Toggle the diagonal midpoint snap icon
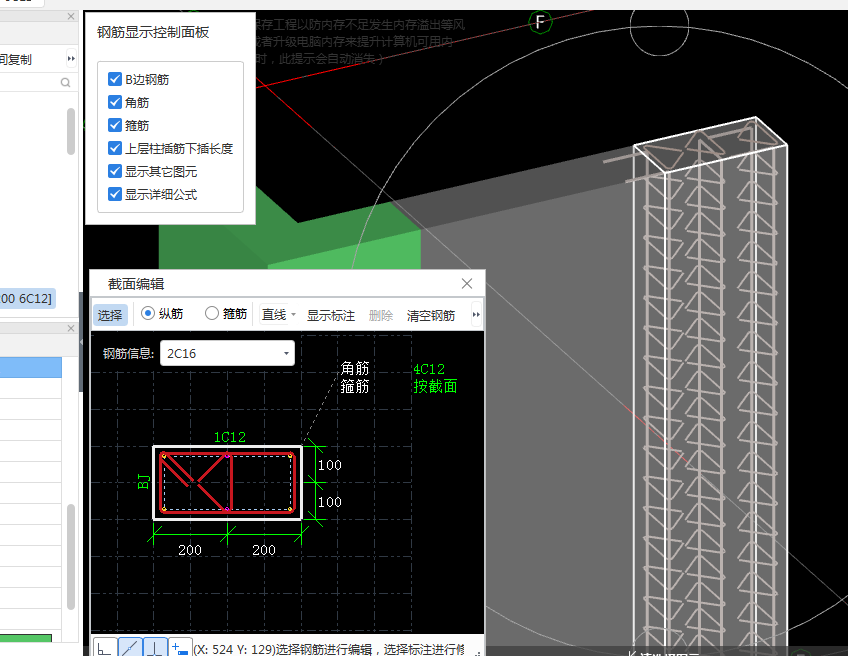This screenshot has width=848, height=656. (130, 647)
